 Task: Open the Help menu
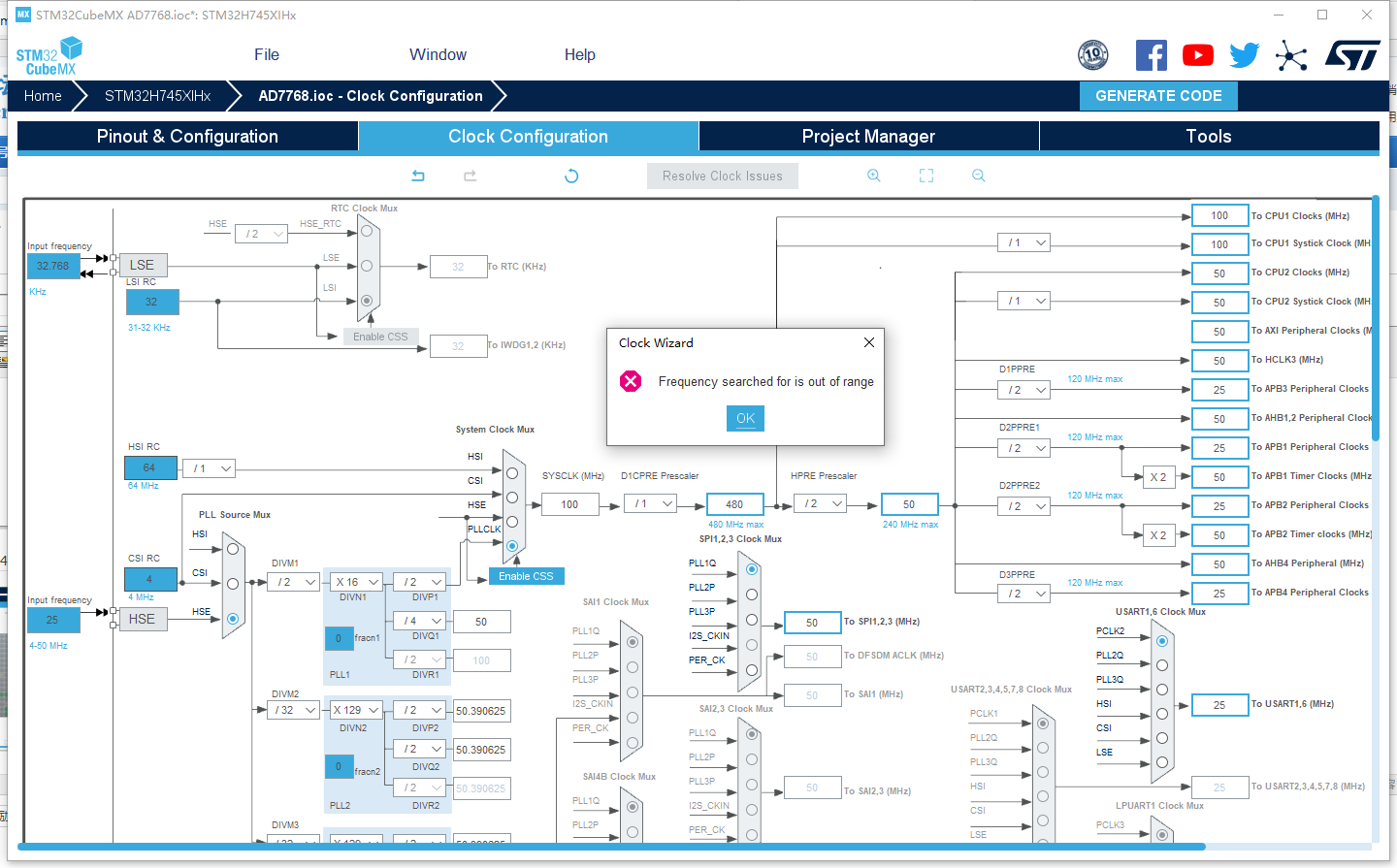click(580, 55)
